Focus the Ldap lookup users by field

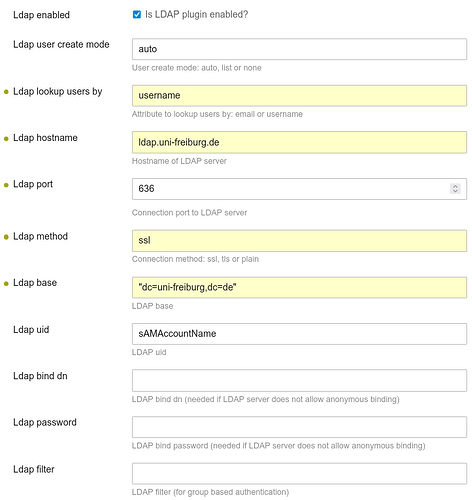(299, 96)
